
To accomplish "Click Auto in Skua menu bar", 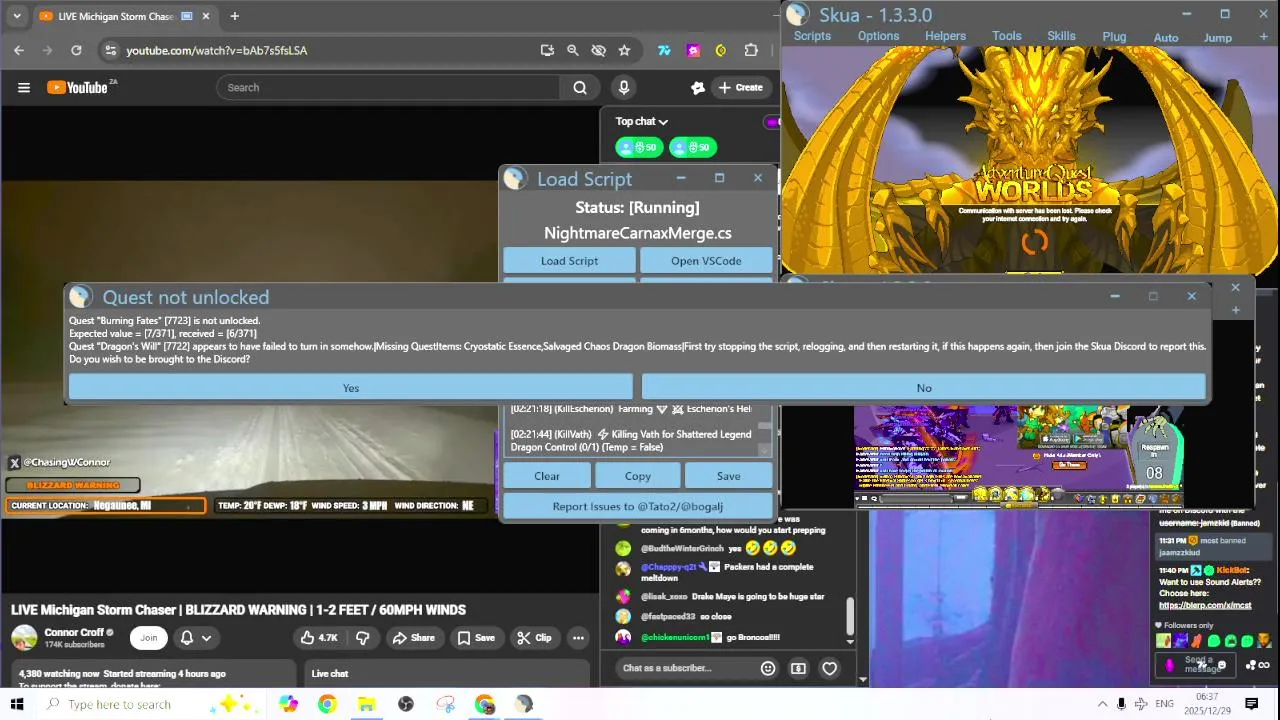I will (1166, 38).
